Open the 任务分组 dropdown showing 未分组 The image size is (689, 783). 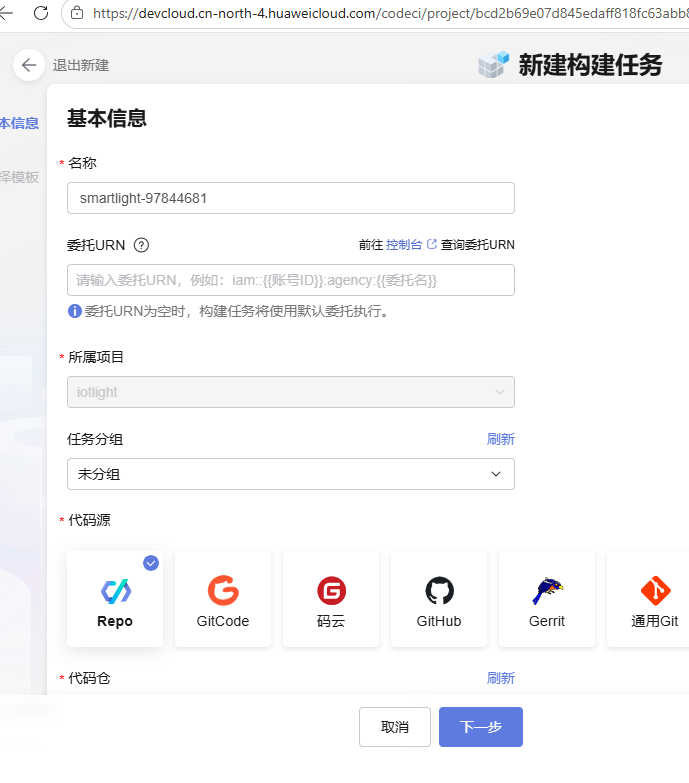point(291,474)
